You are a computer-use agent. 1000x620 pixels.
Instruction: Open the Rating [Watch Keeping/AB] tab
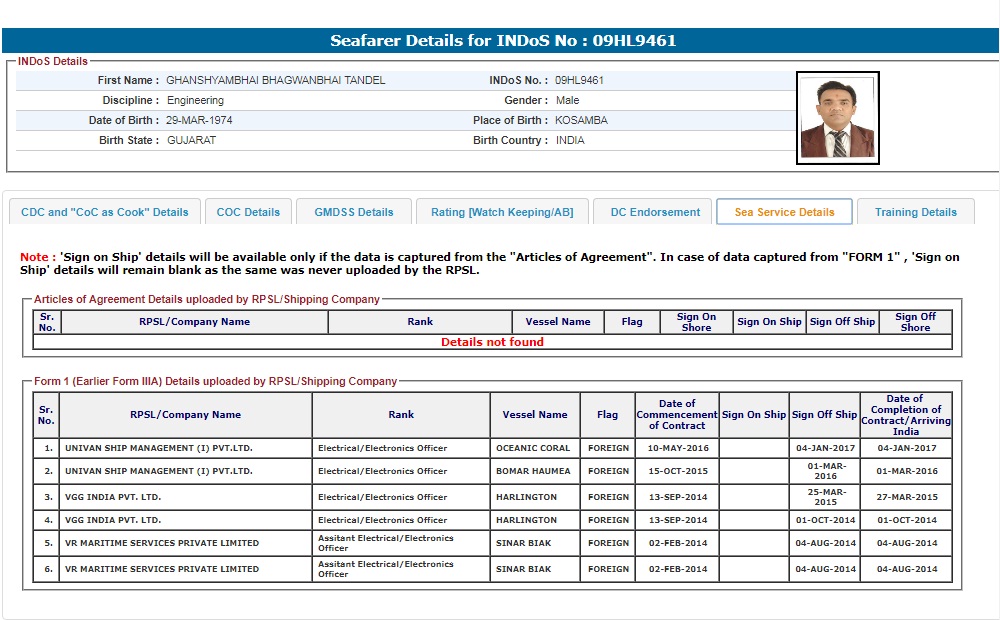coord(502,212)
